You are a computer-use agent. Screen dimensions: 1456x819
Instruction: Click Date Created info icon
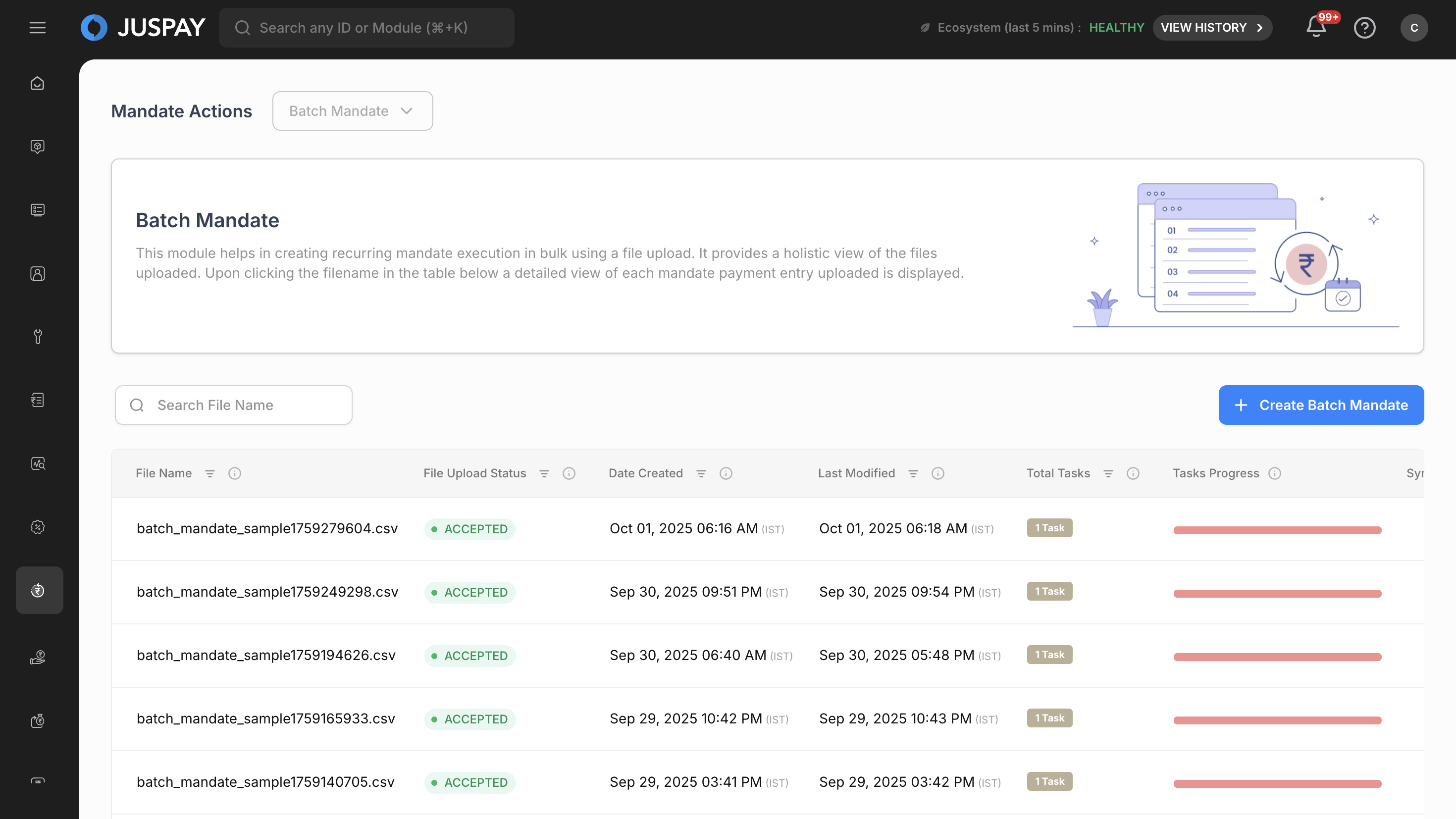pyautogui.click(x=726, y=473)
